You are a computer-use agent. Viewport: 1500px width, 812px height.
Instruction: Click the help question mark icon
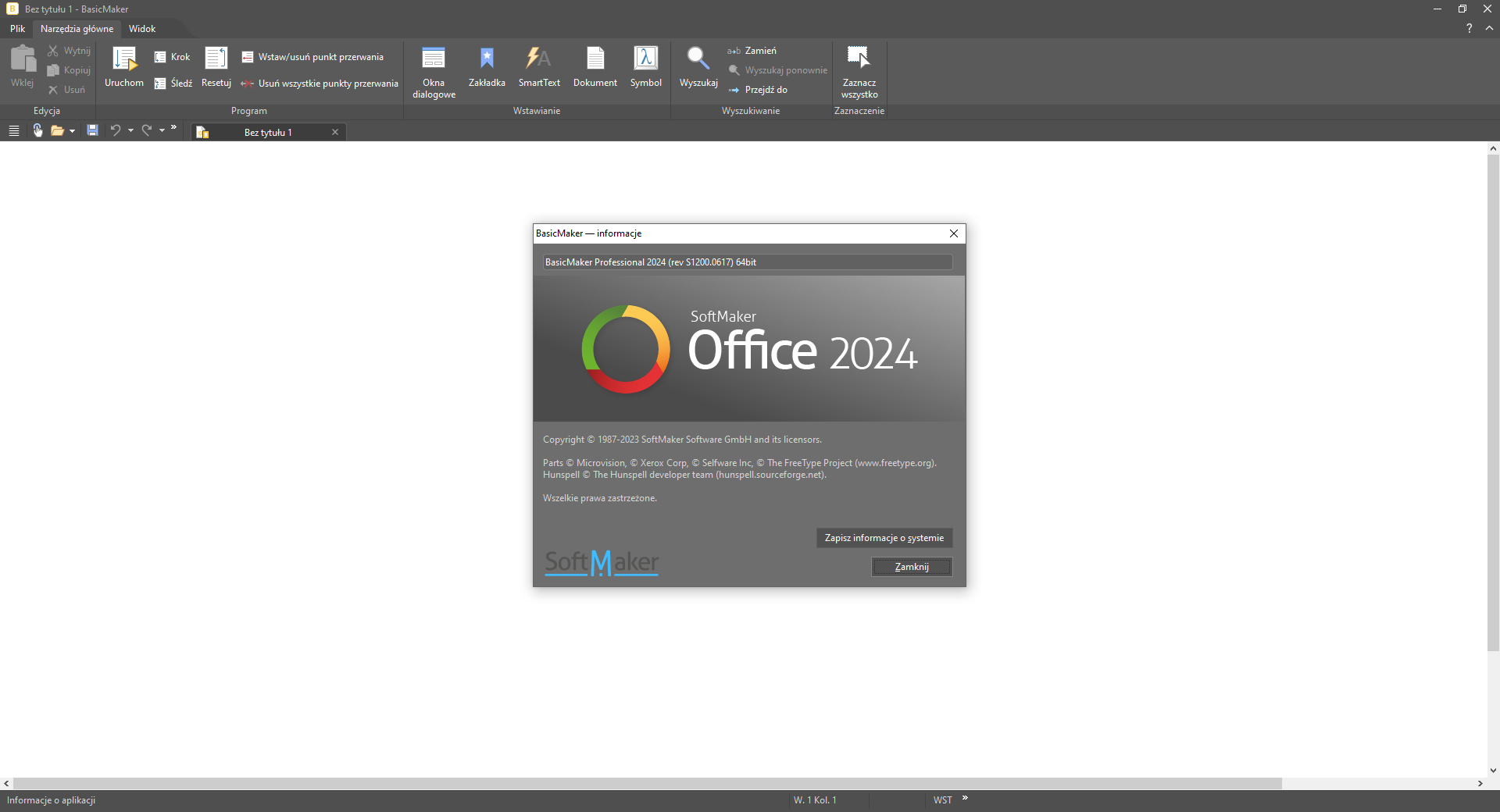click(1470, 29)
